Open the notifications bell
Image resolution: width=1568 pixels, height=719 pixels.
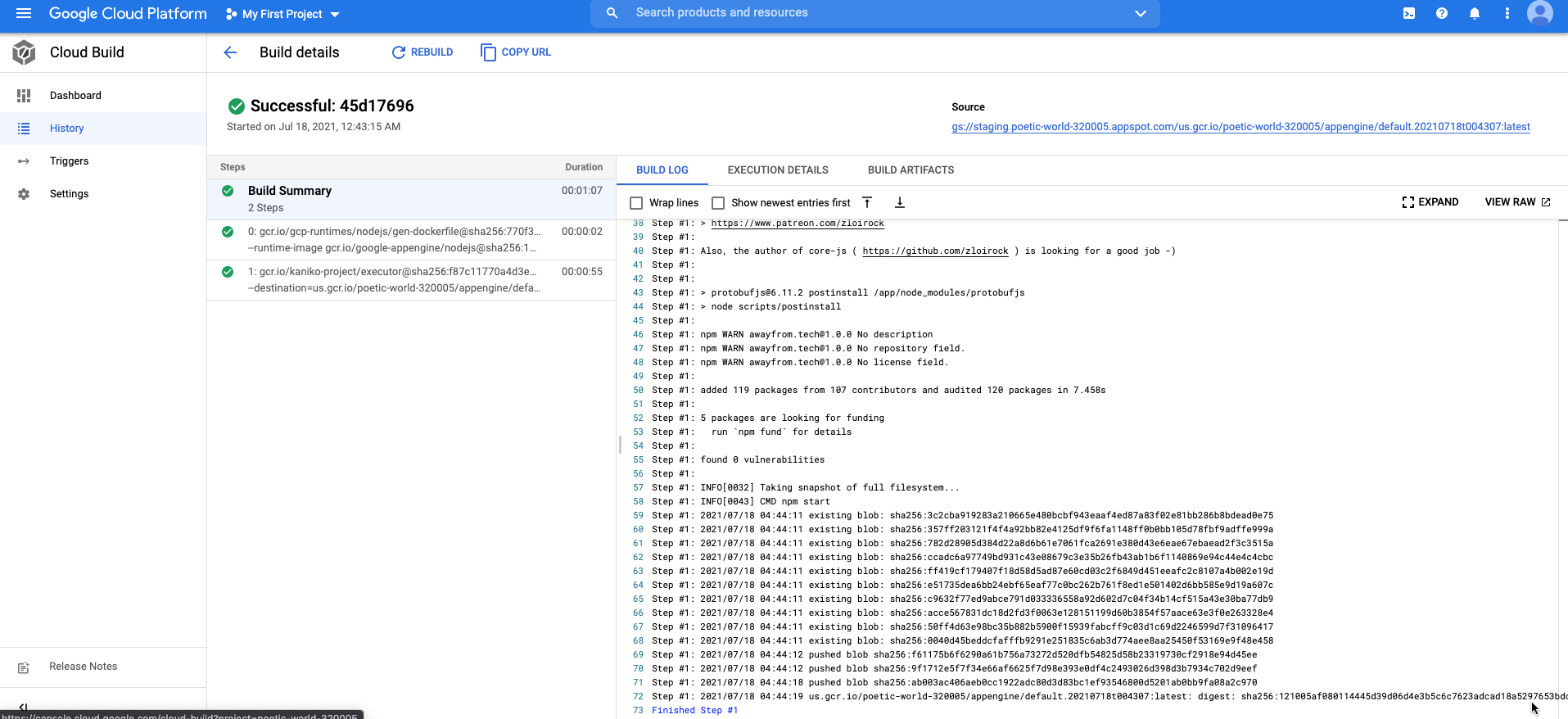(x=1475, y=13)
